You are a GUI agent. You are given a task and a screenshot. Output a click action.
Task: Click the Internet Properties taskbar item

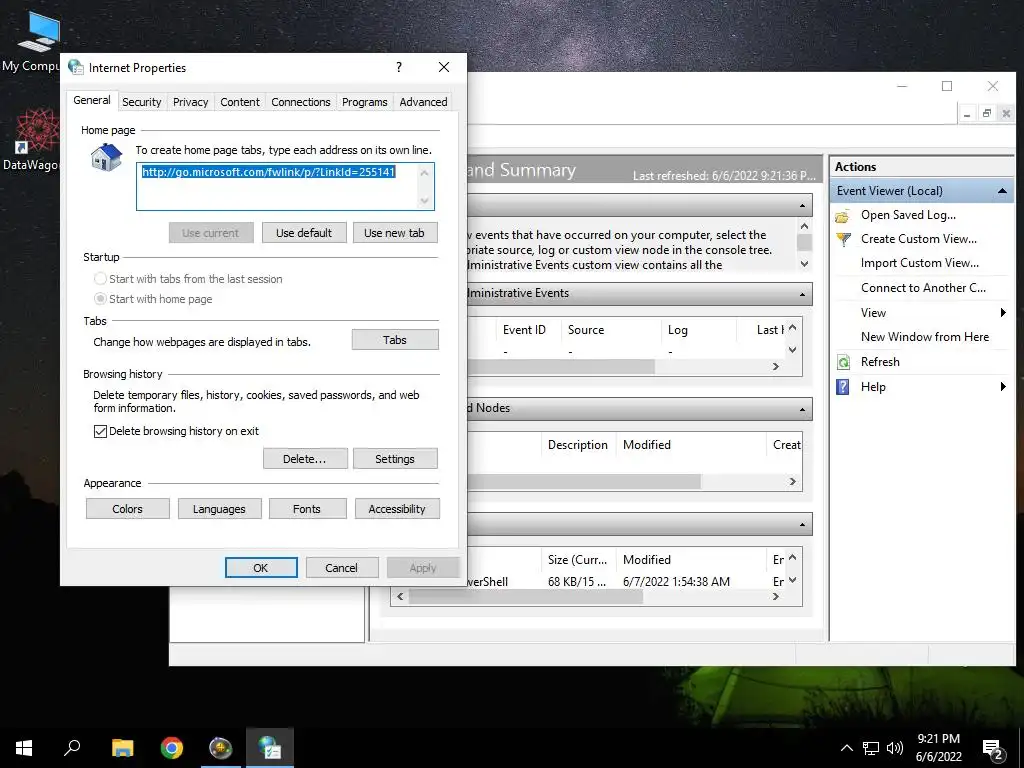pos(270,748)
